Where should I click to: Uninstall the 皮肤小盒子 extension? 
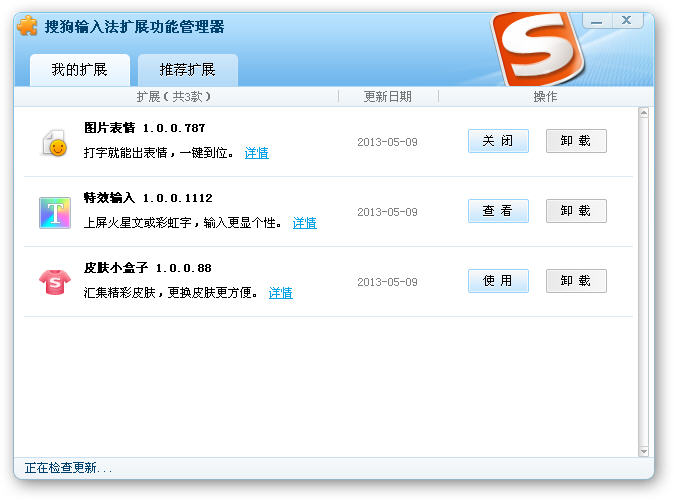pos(576,281)
